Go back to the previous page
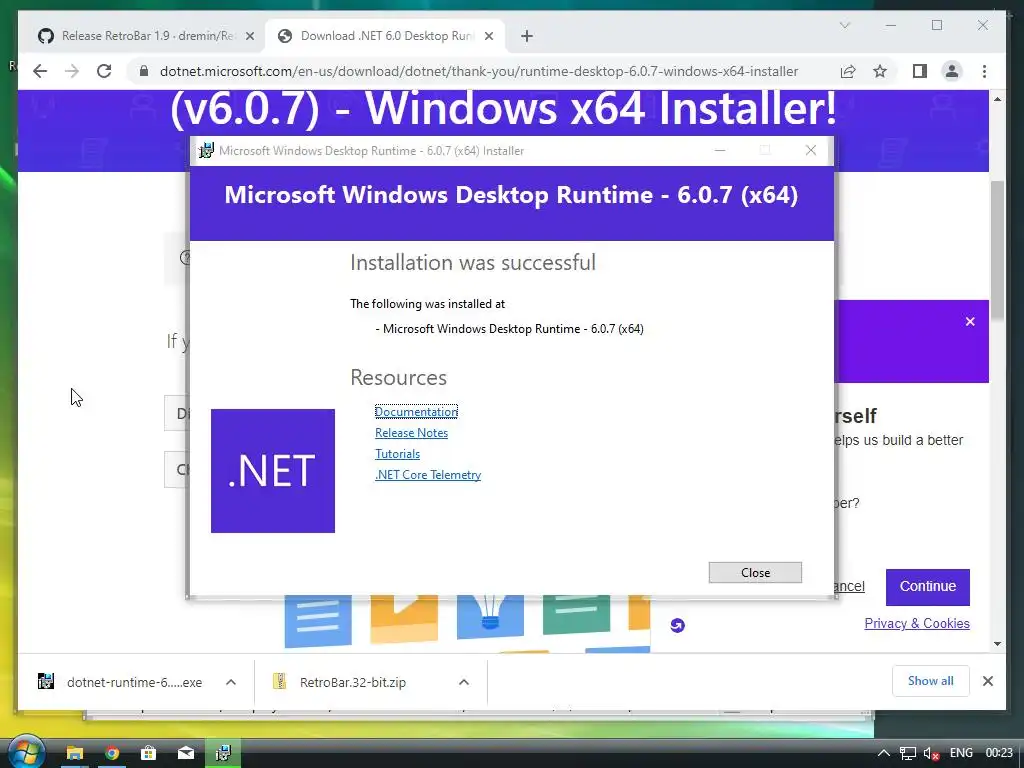1024x768 pixels. click(40, 71)
